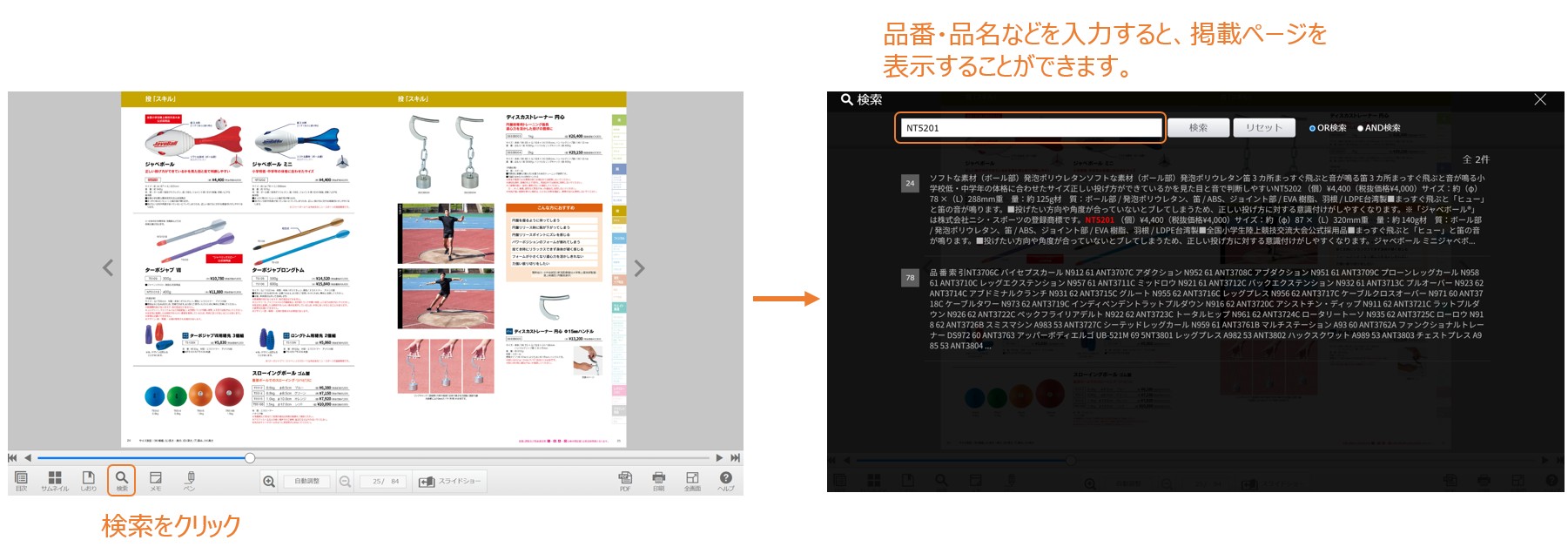Go to previous page with left chevron
Screen dimensions: 1568x547
108,268
